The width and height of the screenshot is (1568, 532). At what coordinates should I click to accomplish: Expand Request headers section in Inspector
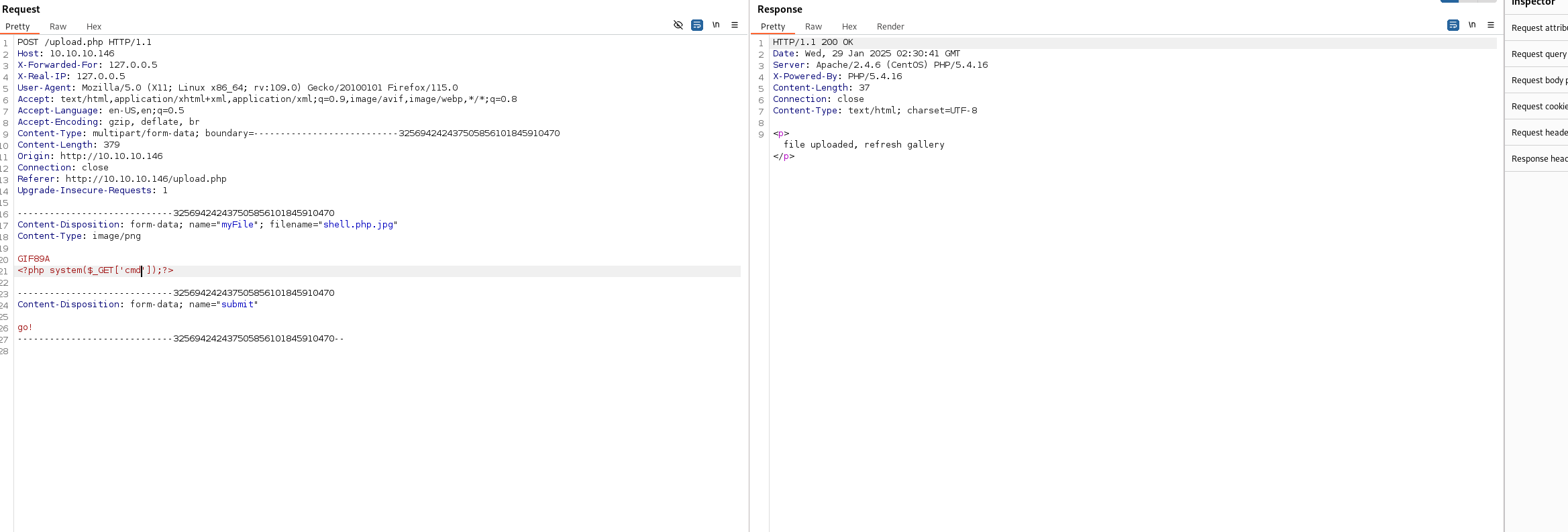click(x=1537, y=132)
